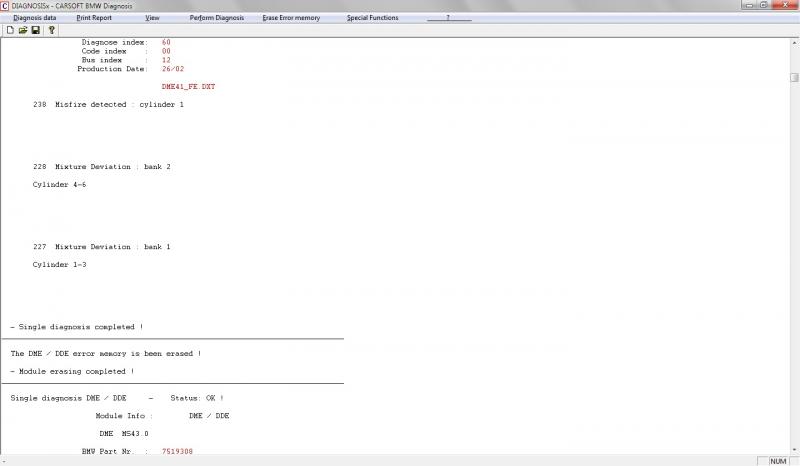This screenshot has width=800, height=466.
Task: Click the red DME41_FE.DXT file name text
Action: click(x=188, y=87)
